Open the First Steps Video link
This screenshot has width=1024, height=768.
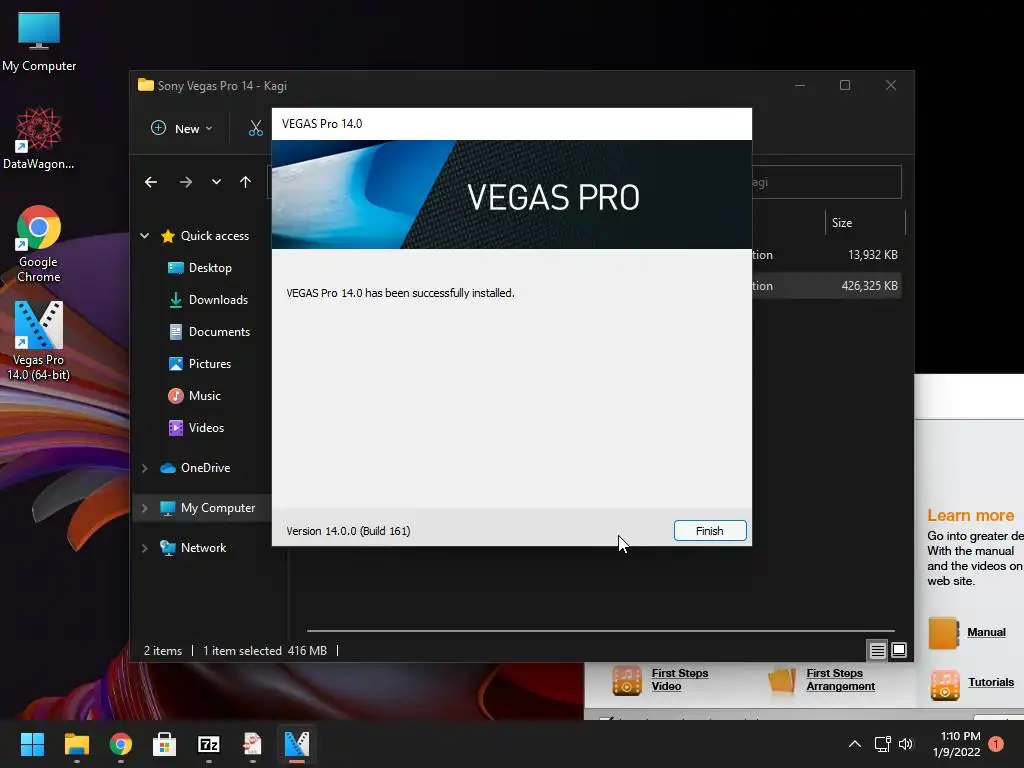(679, 680)
